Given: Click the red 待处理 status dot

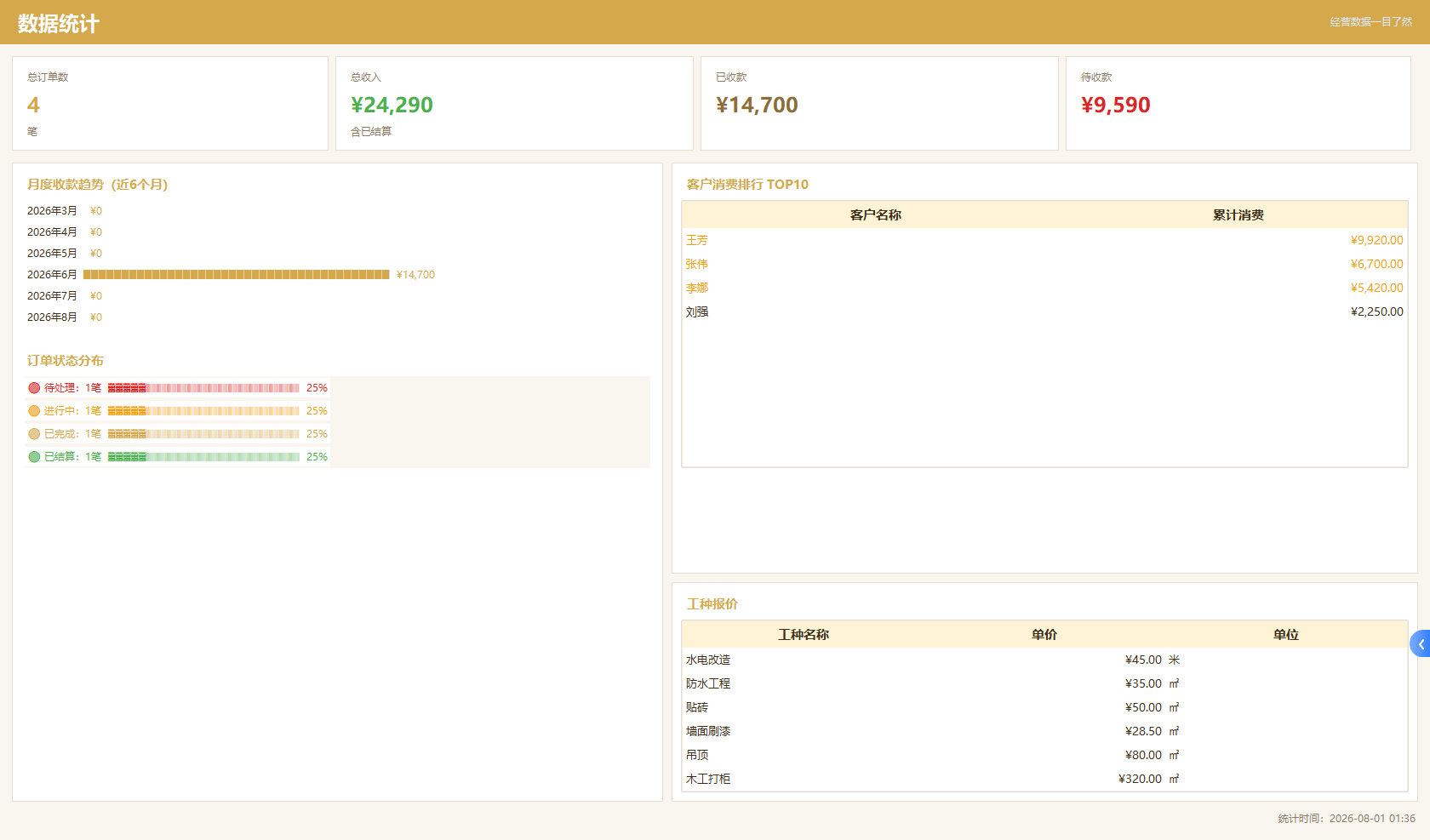Looking at the screenshot, I should [34, 388].
